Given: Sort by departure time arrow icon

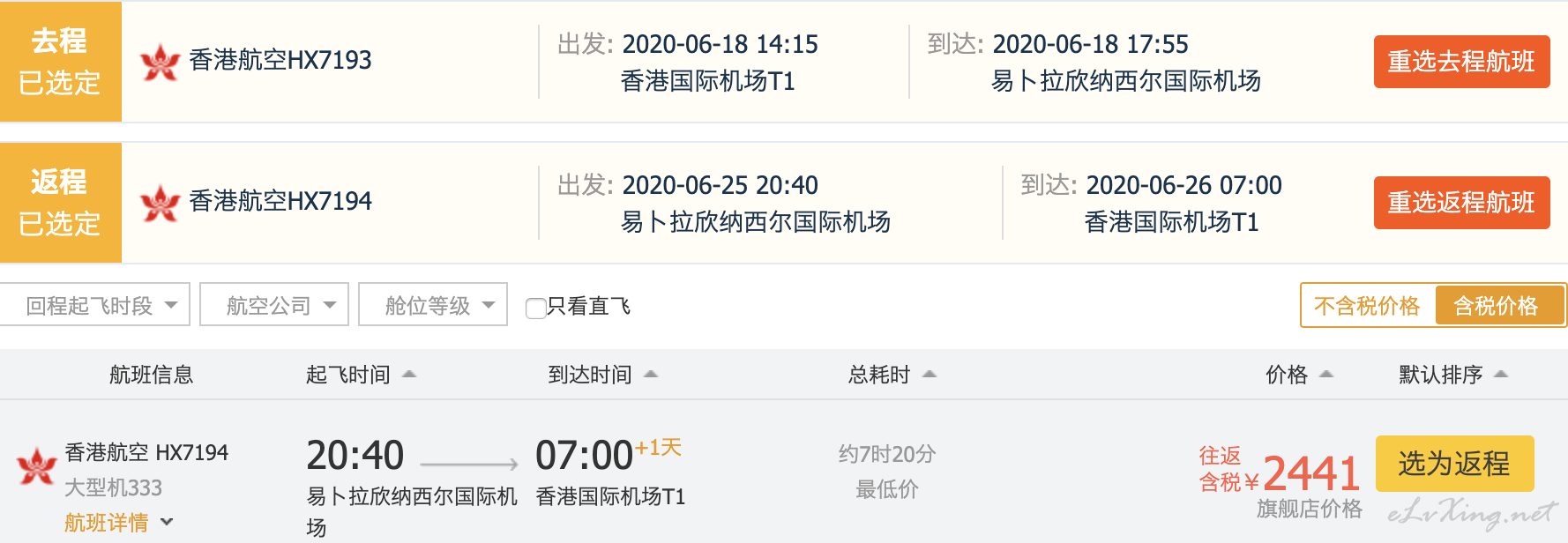Looking at the screenshot, I should (x=409, y=375).
